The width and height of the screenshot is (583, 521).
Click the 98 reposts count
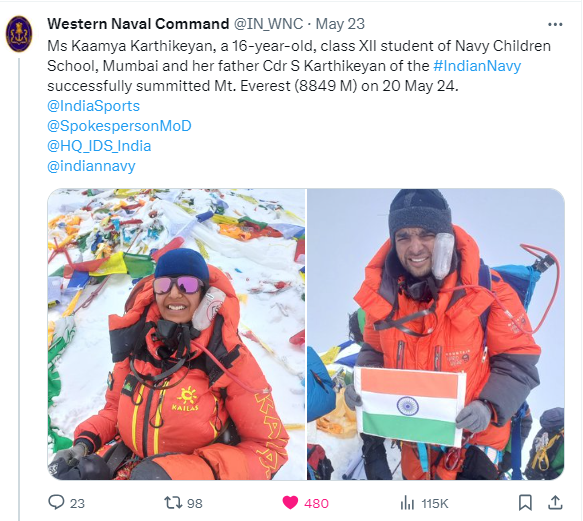coord(194,504)
